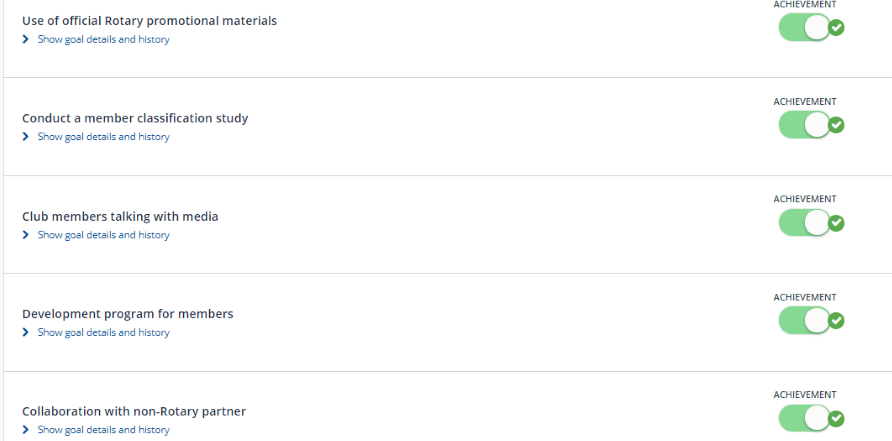Screen dimensions: 892x441
Task: Disable Development program for members achievement toggle
Action: (x=806, y=321)
